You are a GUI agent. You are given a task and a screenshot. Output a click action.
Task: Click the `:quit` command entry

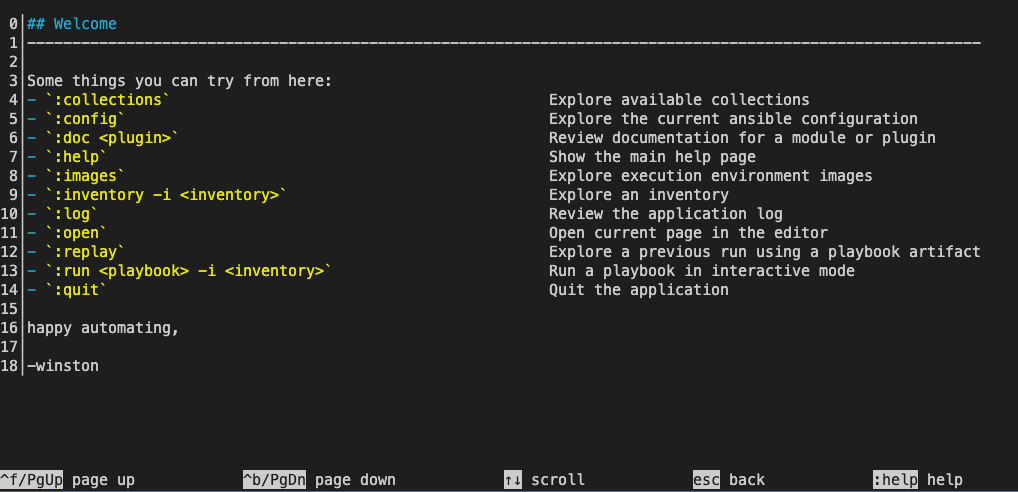pos(76,290)
